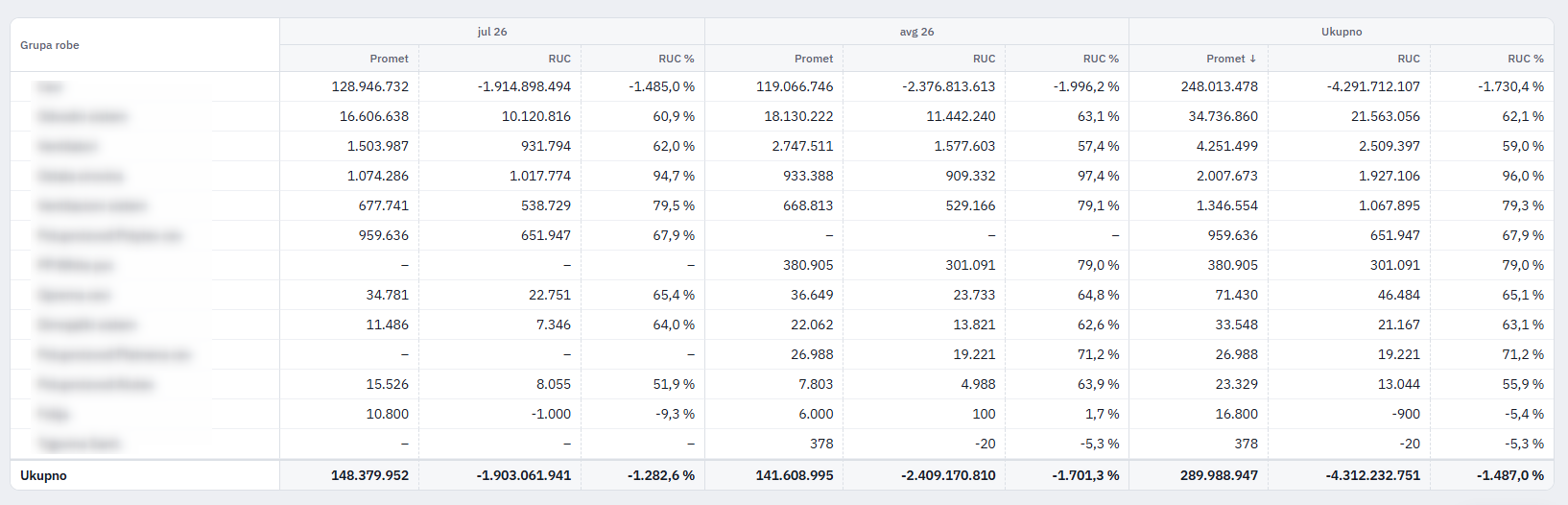
Task: Click the sort arrow beside Ukupno Promet
Action: pos(1253,59)
